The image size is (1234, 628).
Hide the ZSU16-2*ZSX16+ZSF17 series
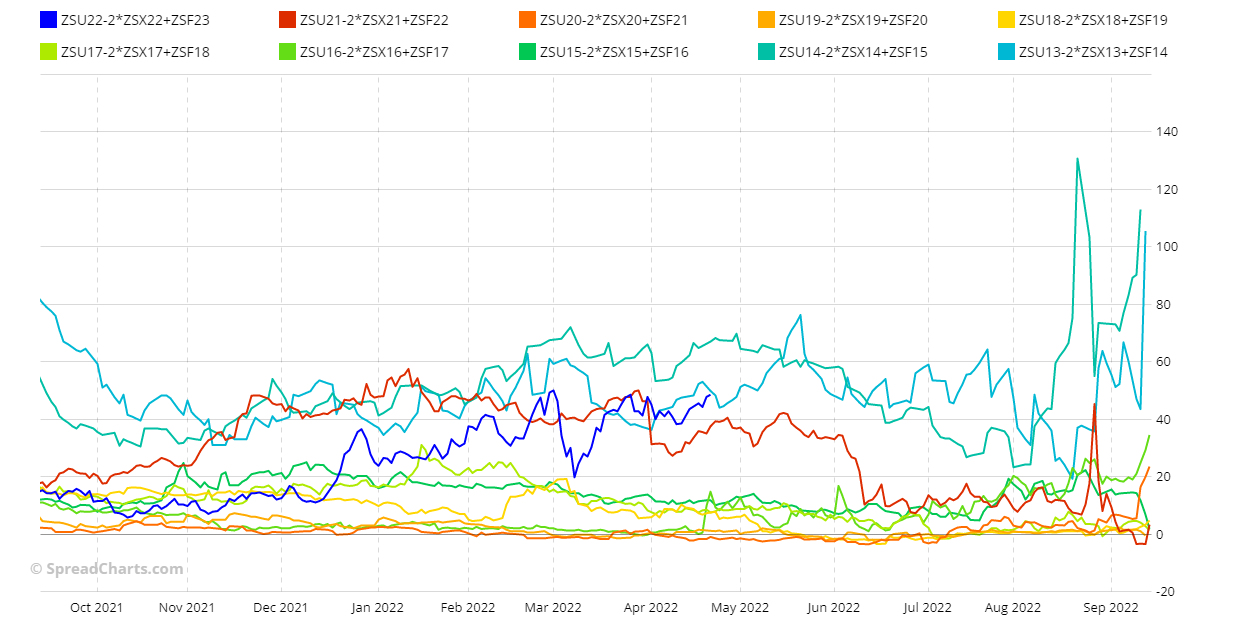pos(373,51)
